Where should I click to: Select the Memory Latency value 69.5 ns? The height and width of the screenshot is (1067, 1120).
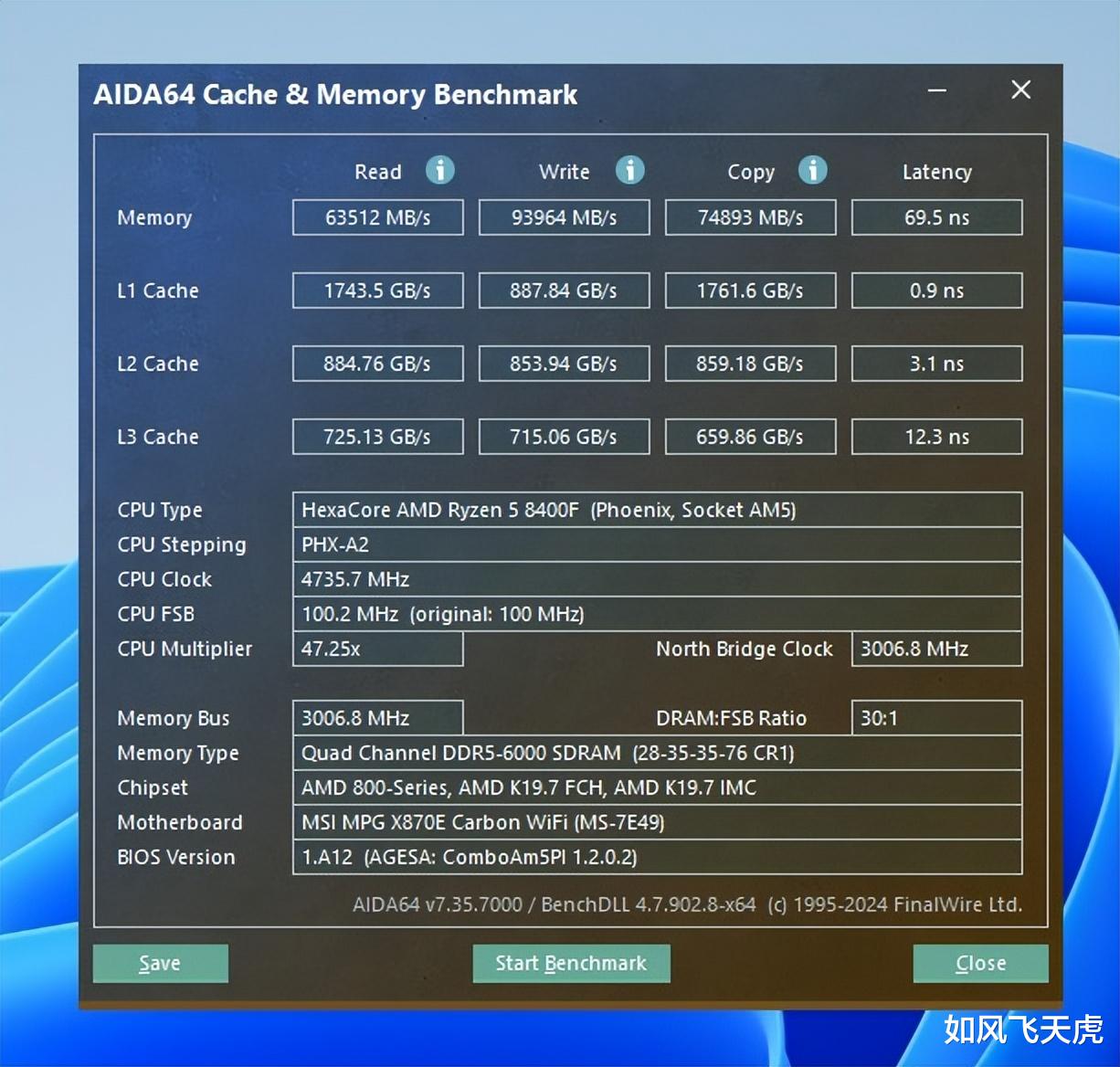click(937, 217)
